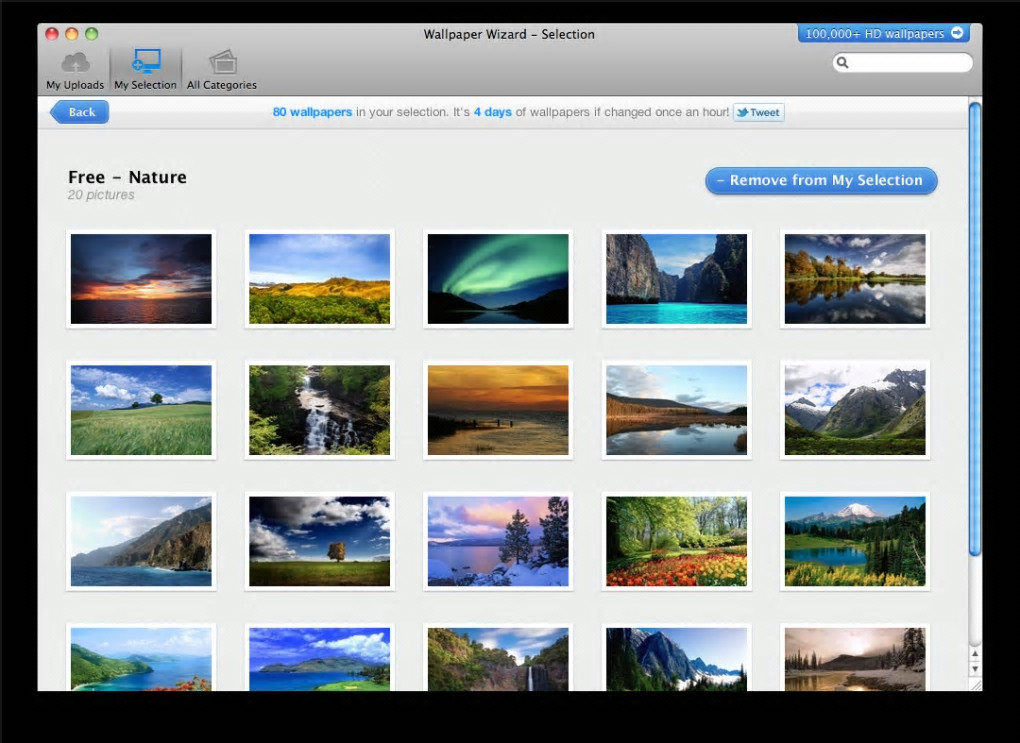Open the 100,000+ HD wallpapers banner

pyautogui.click(x=883, y=33)
